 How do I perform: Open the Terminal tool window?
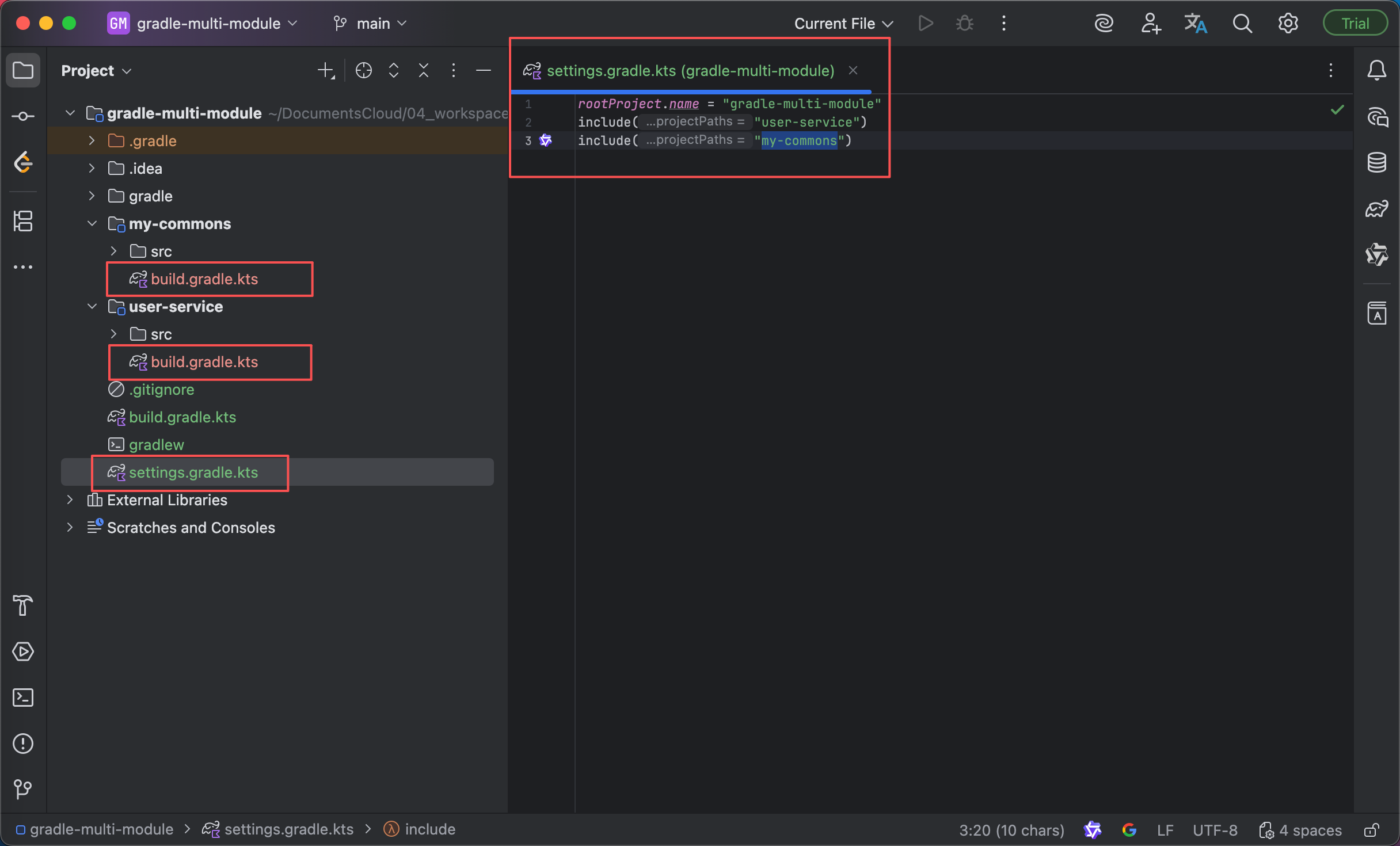23,698
